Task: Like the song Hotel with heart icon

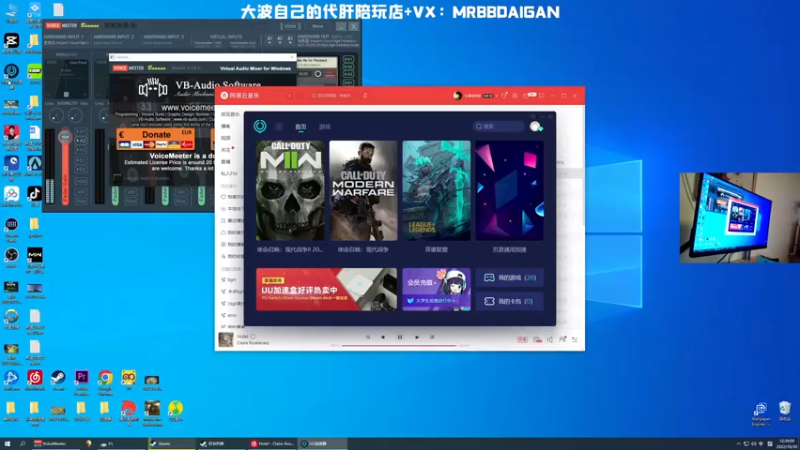Action: (253, 336)
